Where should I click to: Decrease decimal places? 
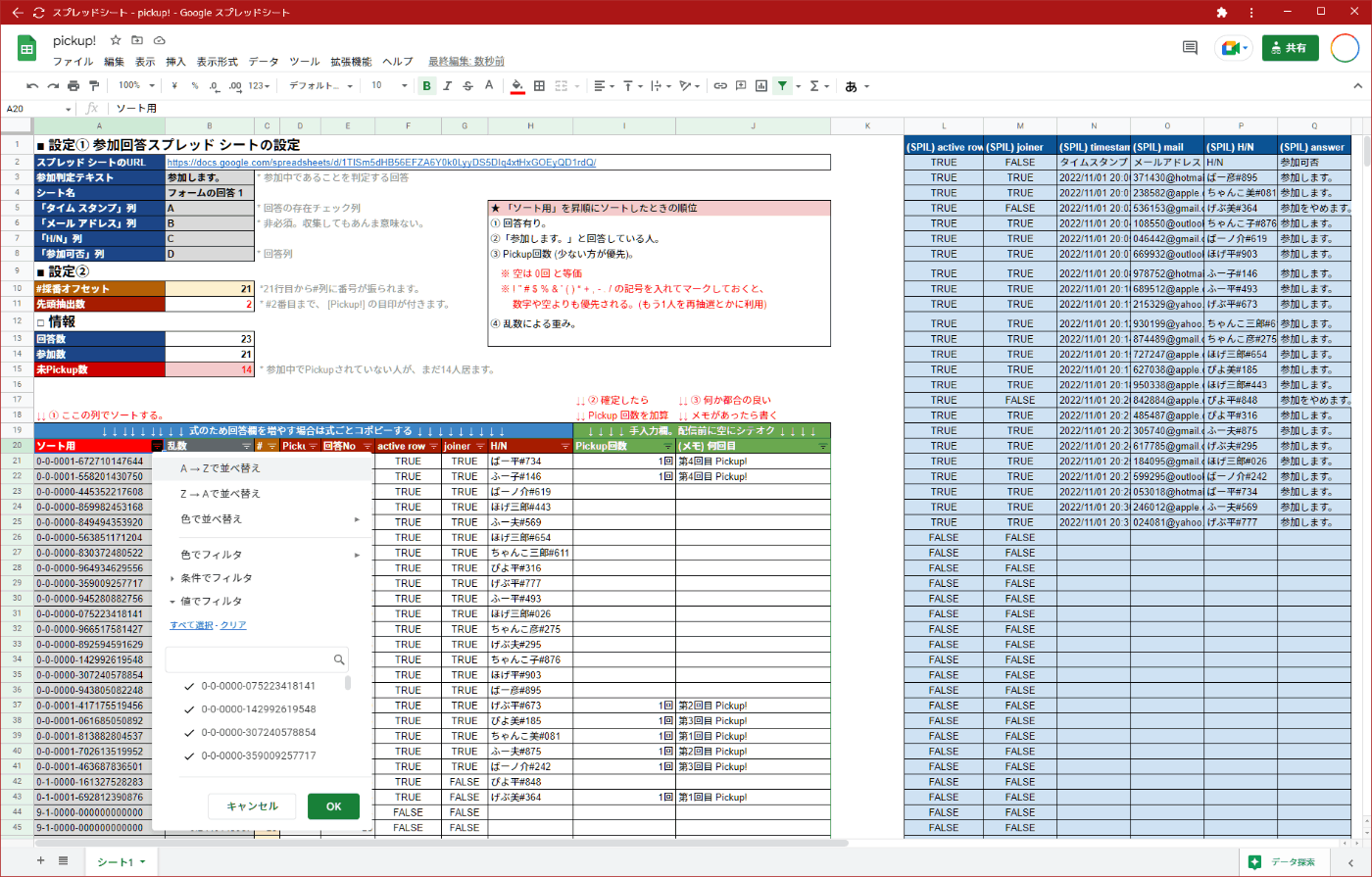[x=215, y=86]
